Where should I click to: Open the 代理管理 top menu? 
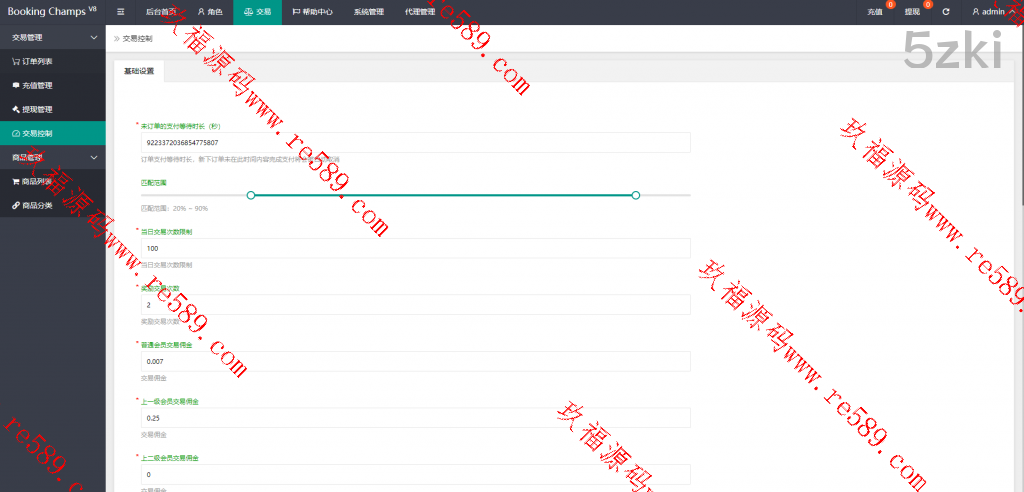(420, 12)
